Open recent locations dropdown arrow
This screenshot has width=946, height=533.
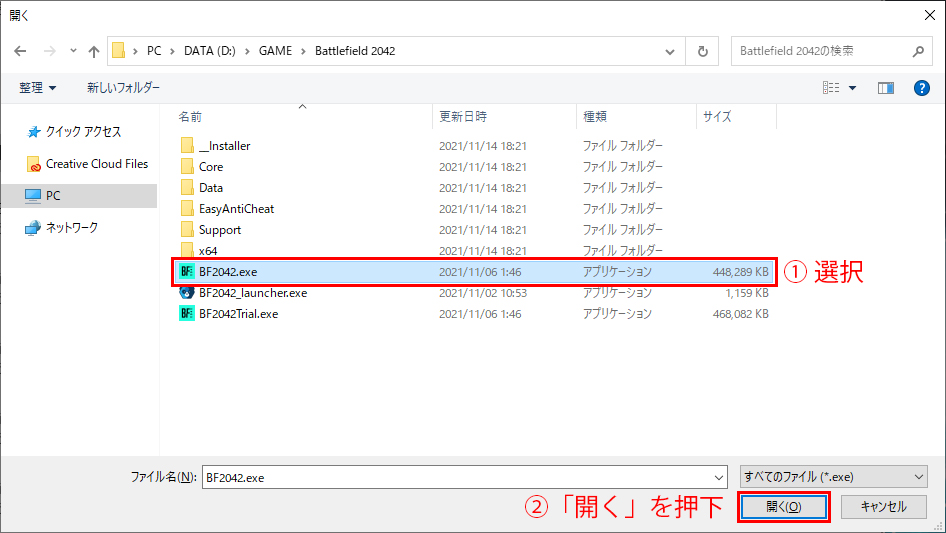click(x=73, y=51)
